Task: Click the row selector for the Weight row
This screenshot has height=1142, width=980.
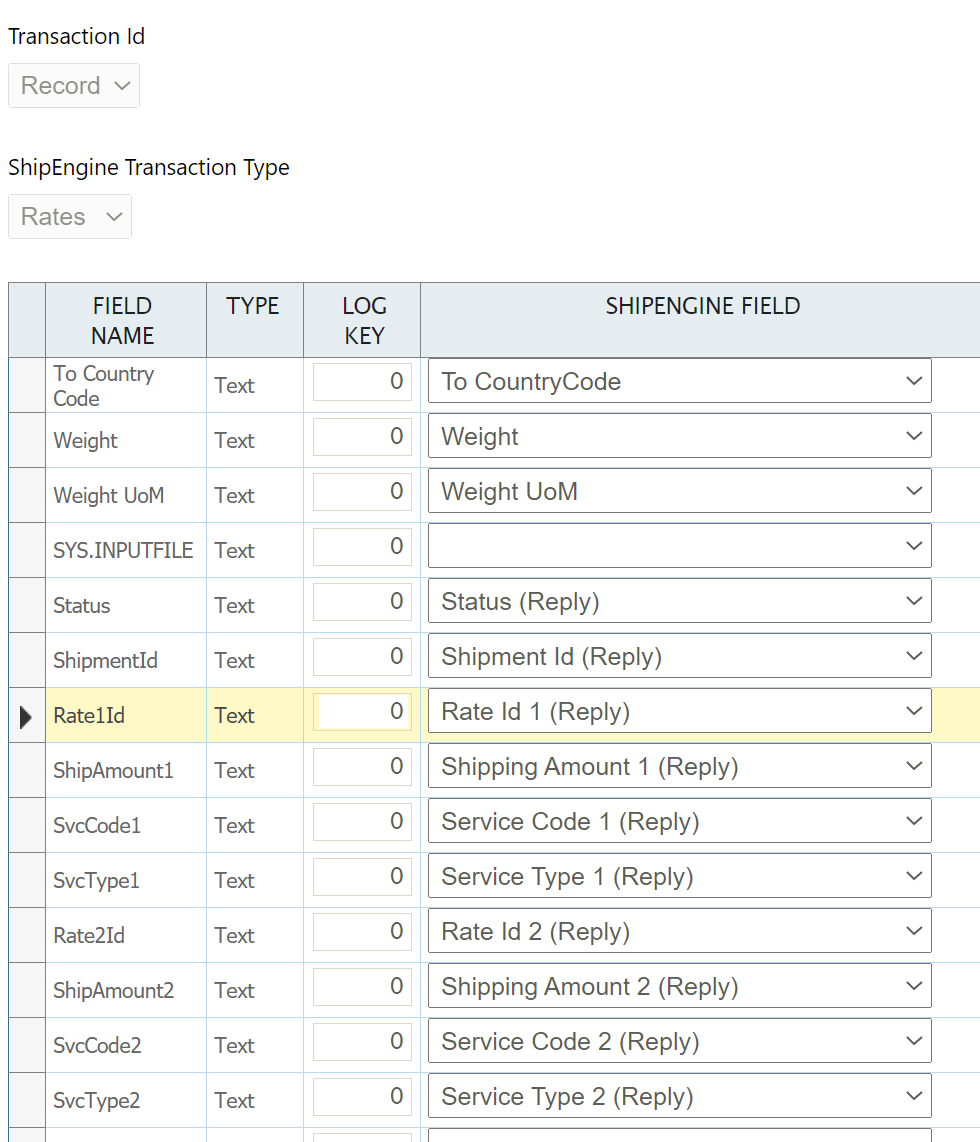Action: 27,440
